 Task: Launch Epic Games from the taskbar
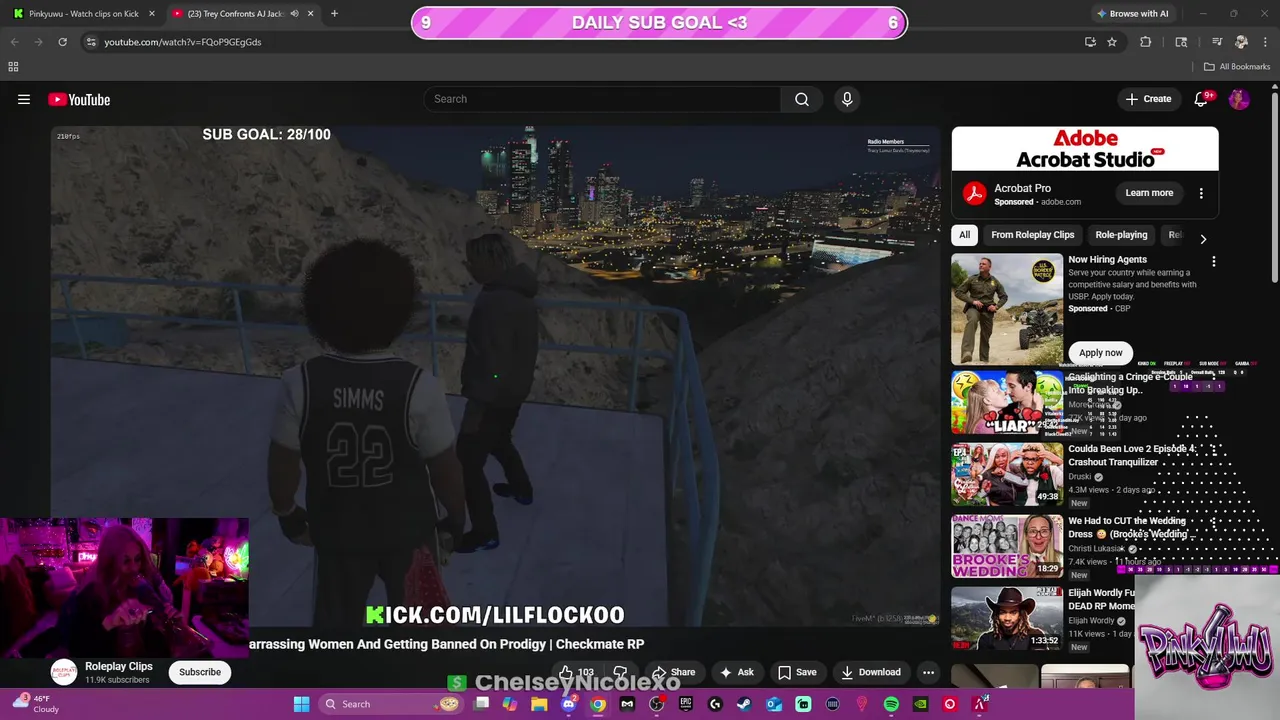686,704
